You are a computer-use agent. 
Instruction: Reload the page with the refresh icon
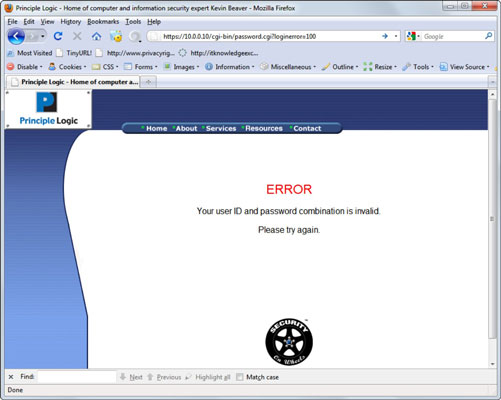point(58,36)
